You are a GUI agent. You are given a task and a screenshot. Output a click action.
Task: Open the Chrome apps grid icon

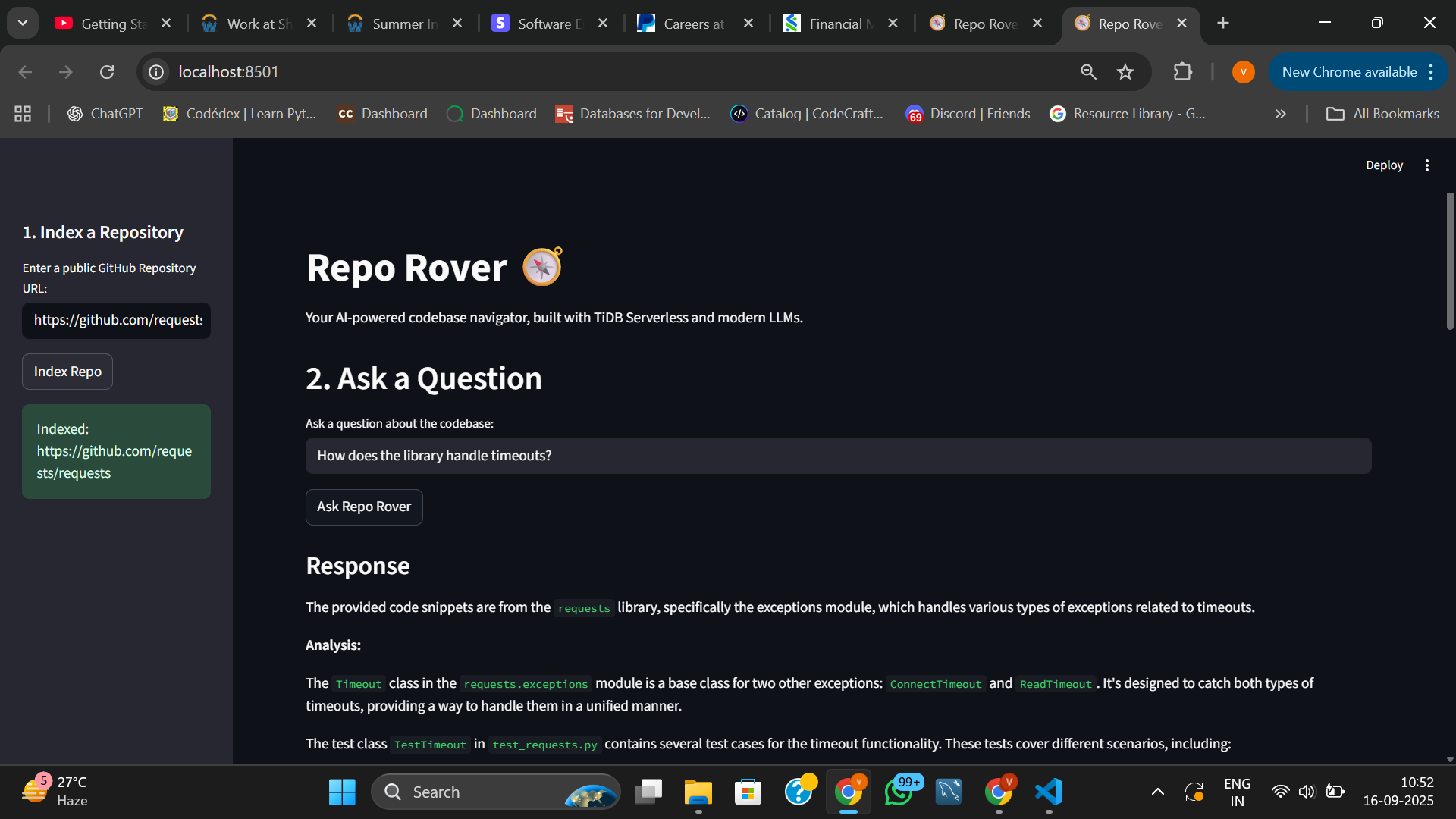[23, 114]
